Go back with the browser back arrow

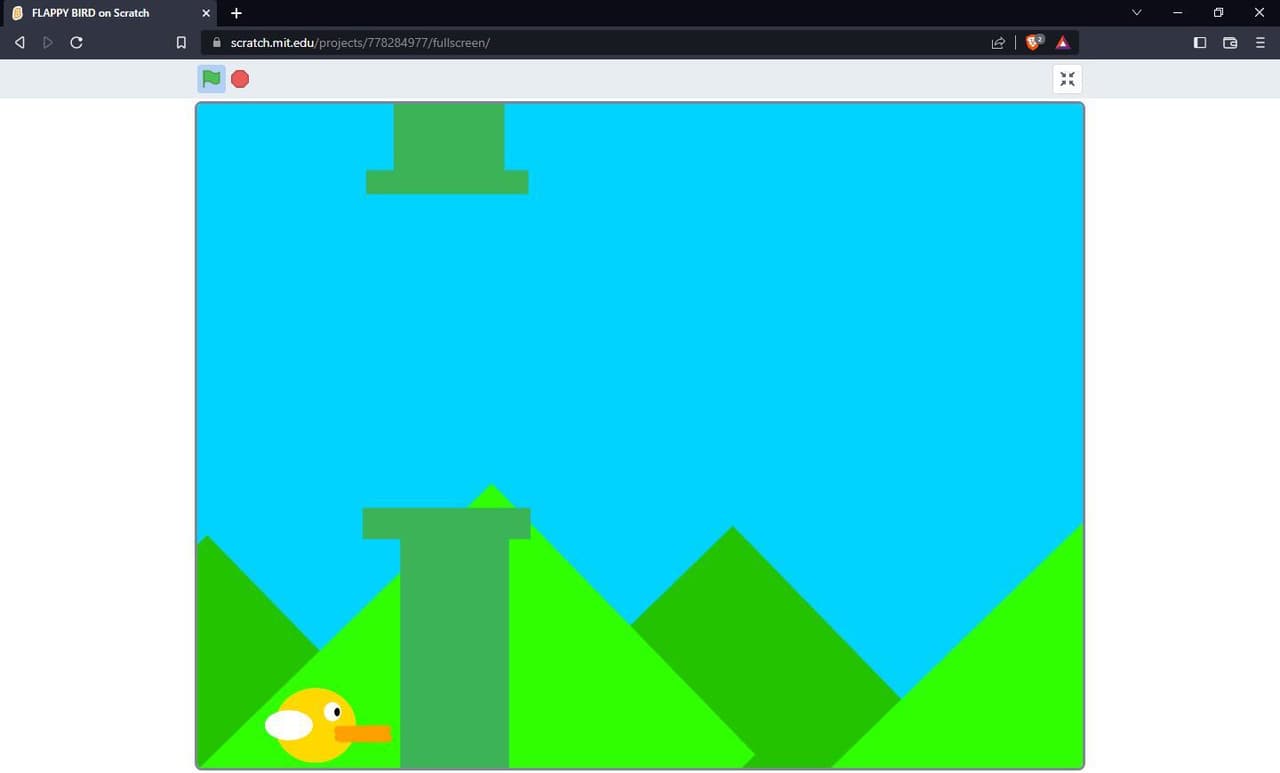(x=20, y=43)
